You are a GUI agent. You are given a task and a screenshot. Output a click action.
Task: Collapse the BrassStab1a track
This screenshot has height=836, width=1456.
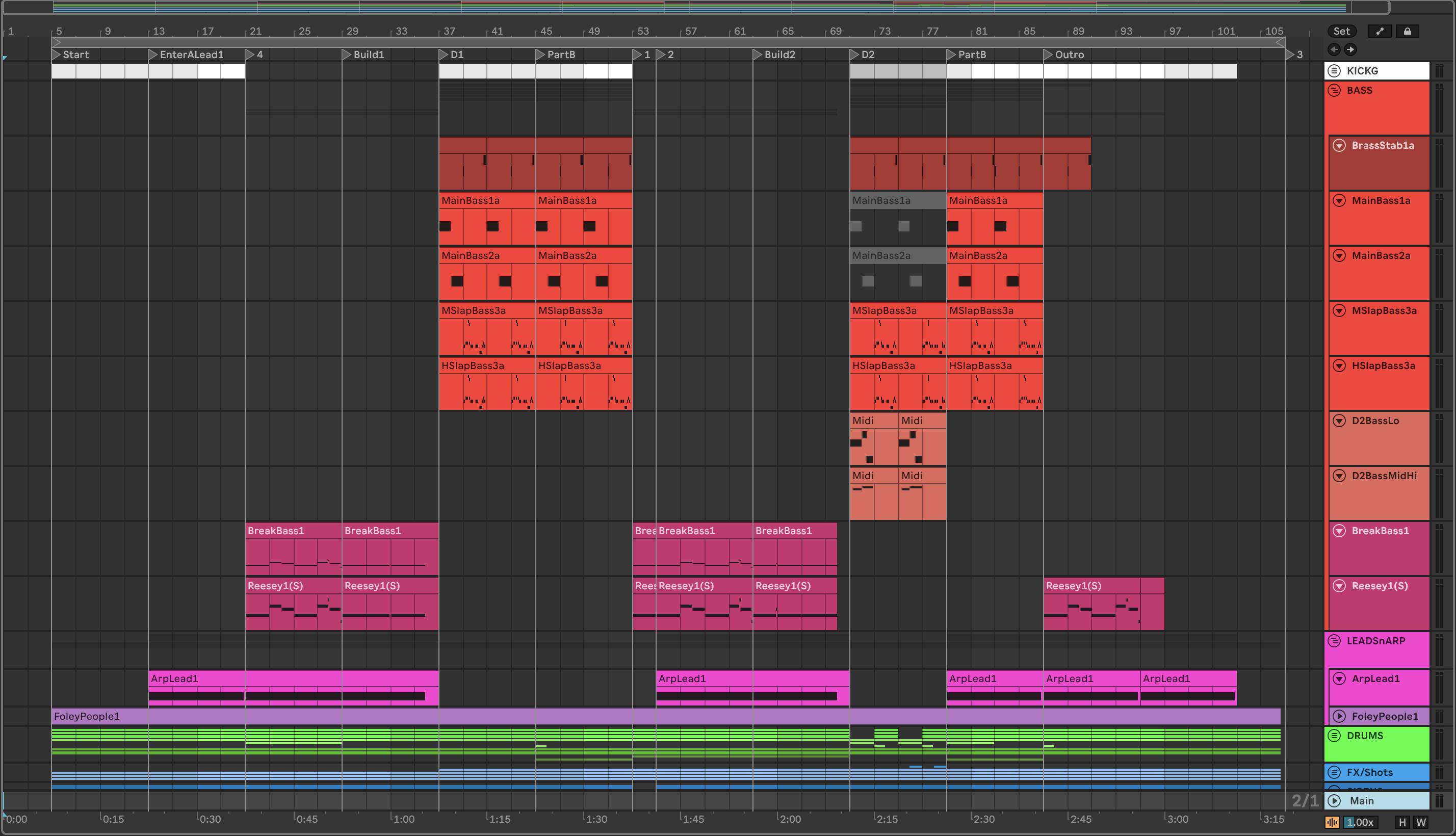[x=1339, y=145]
